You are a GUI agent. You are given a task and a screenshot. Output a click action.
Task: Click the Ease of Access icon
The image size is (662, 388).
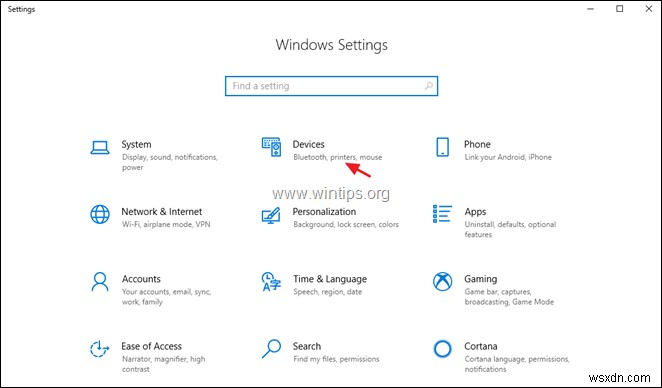point(100,349)
